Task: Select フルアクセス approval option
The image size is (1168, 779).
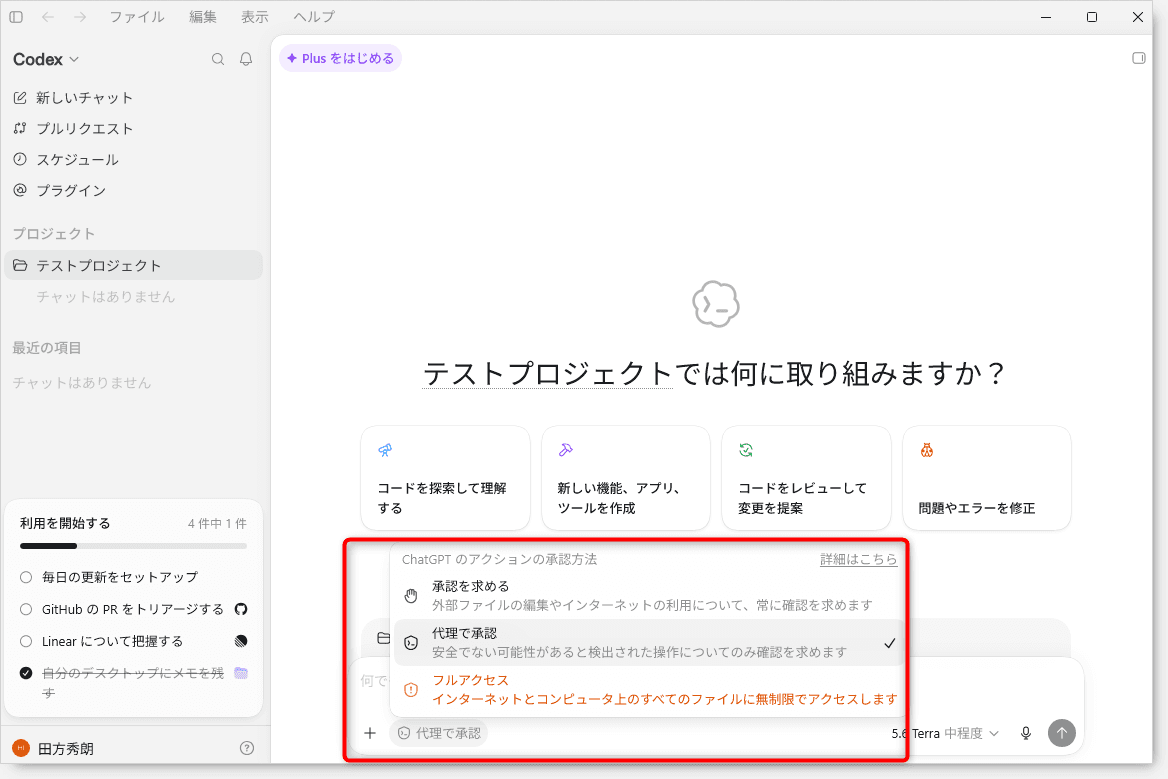Action: pyautogui.click(x=647, y=690)
